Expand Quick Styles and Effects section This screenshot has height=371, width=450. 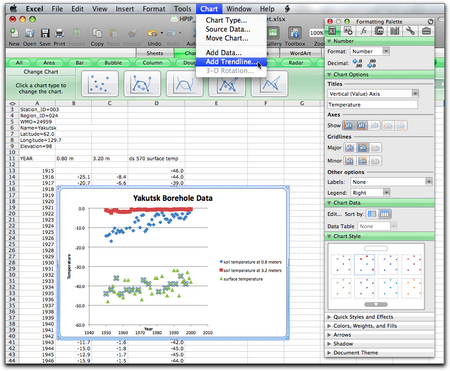tap(360, 317)
